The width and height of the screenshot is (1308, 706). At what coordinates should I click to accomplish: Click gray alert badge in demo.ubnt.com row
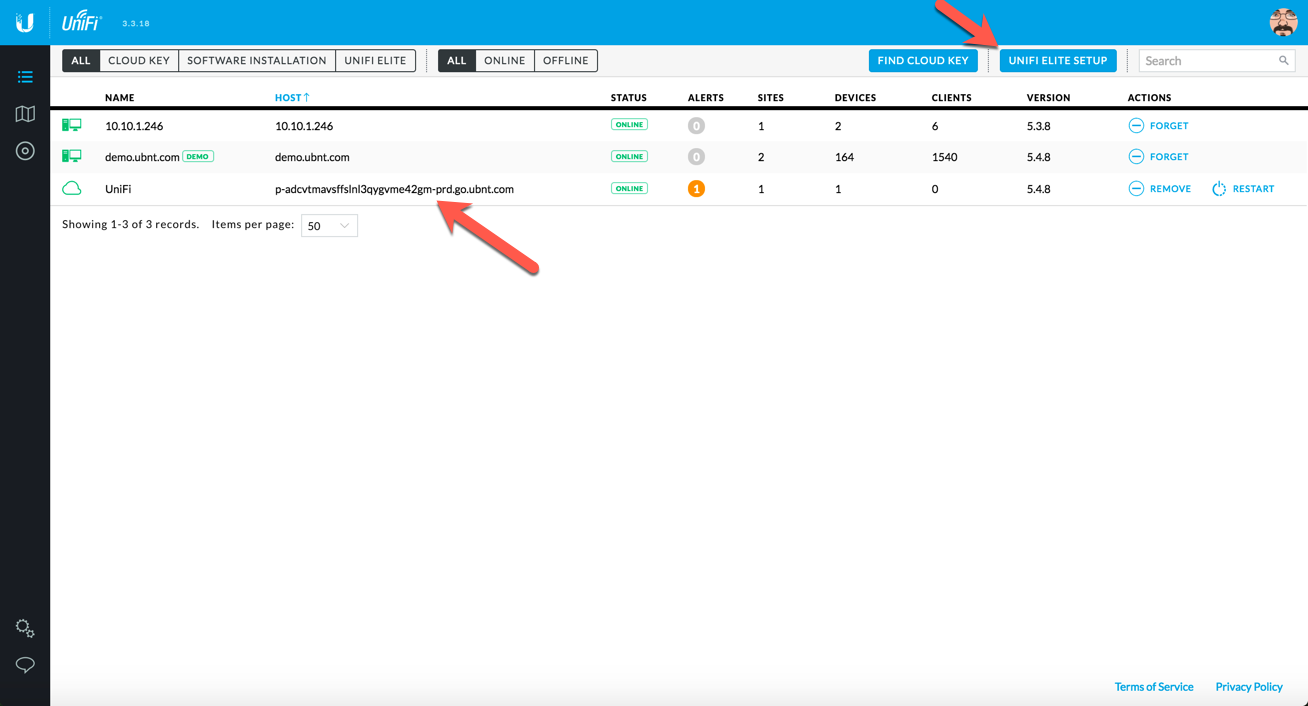697,157
